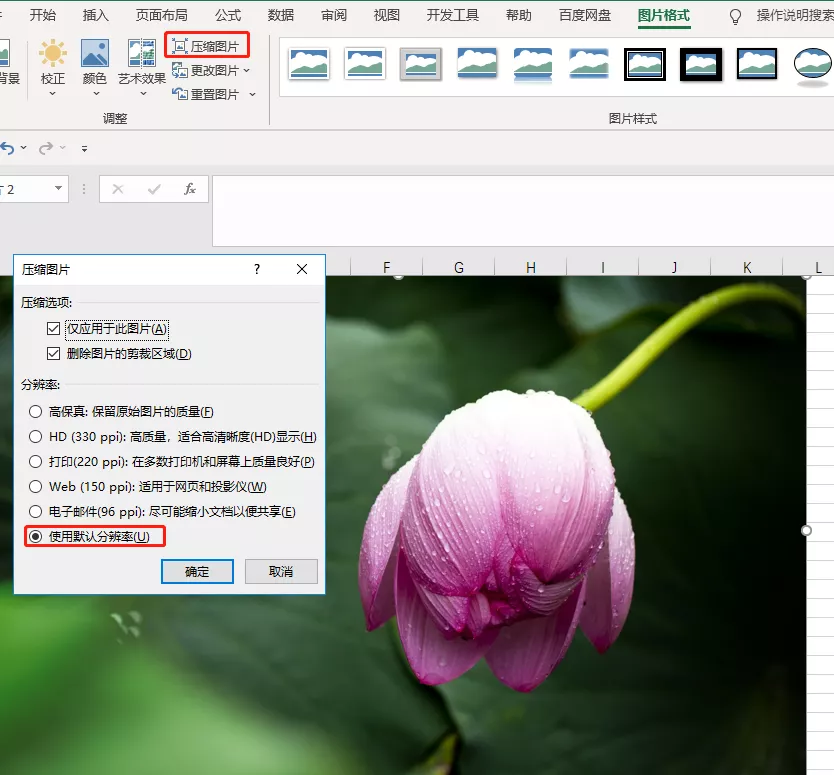Select the HD (330 ppi) resolution option
The image size is (834, 775).
[x=34, y=436]
